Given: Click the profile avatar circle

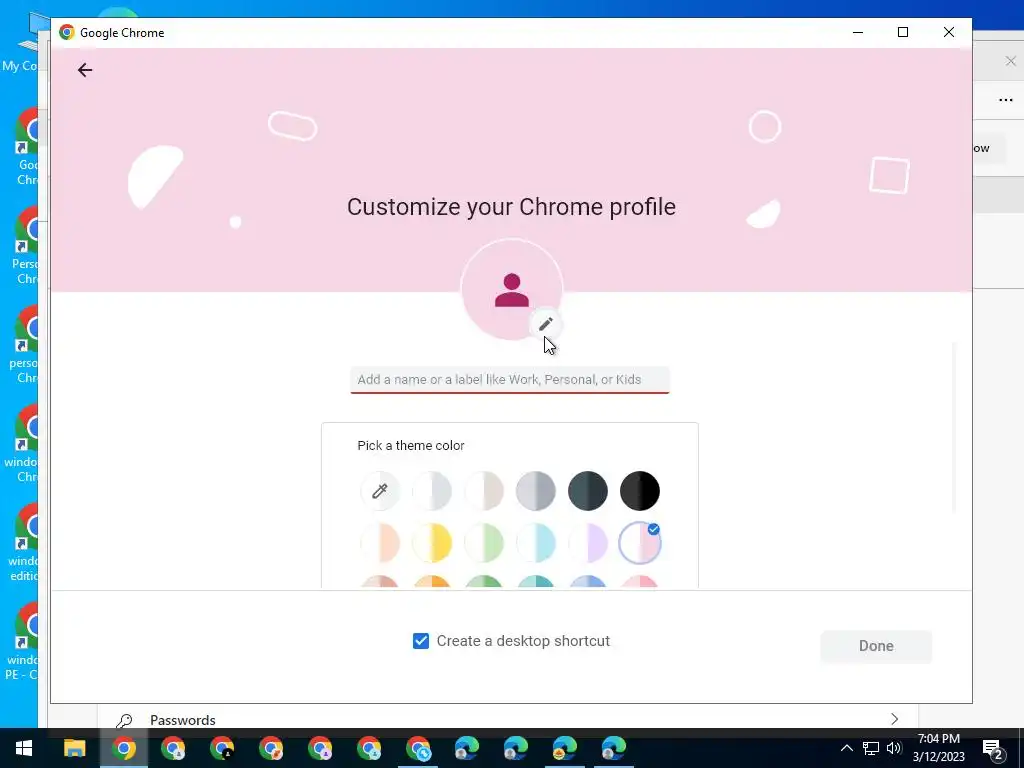Looking at the screenshot, I should click(511, 290).
